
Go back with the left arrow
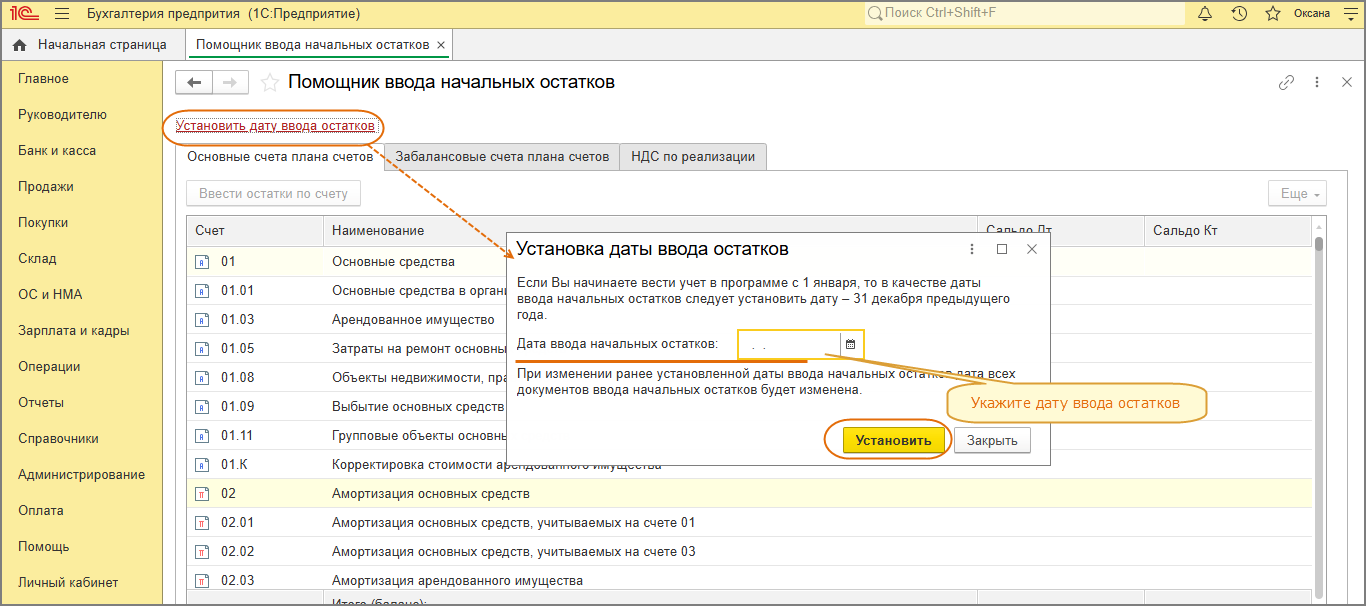pos(194,82)
